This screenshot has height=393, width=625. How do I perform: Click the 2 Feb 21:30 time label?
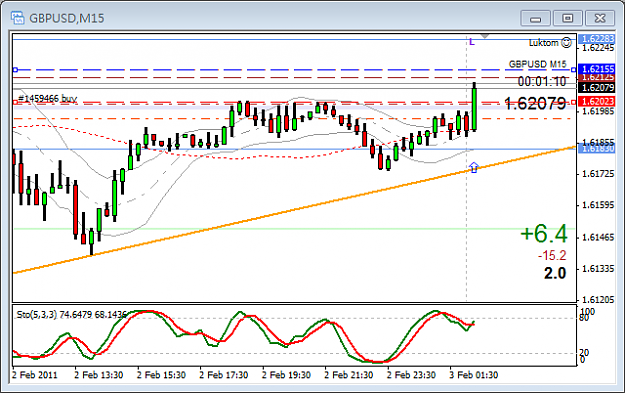(x=349, y=375)
